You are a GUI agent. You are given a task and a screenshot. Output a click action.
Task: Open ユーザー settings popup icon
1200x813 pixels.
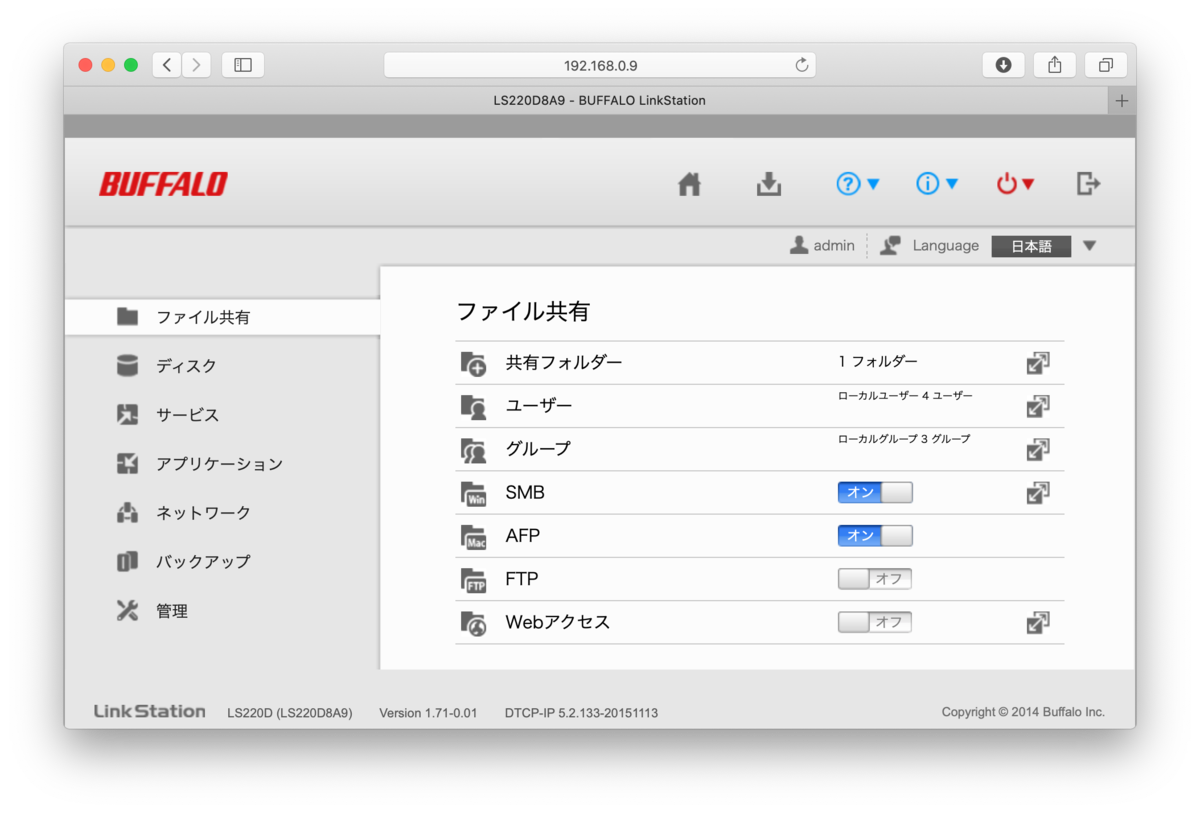click(x=1038, y=406)
